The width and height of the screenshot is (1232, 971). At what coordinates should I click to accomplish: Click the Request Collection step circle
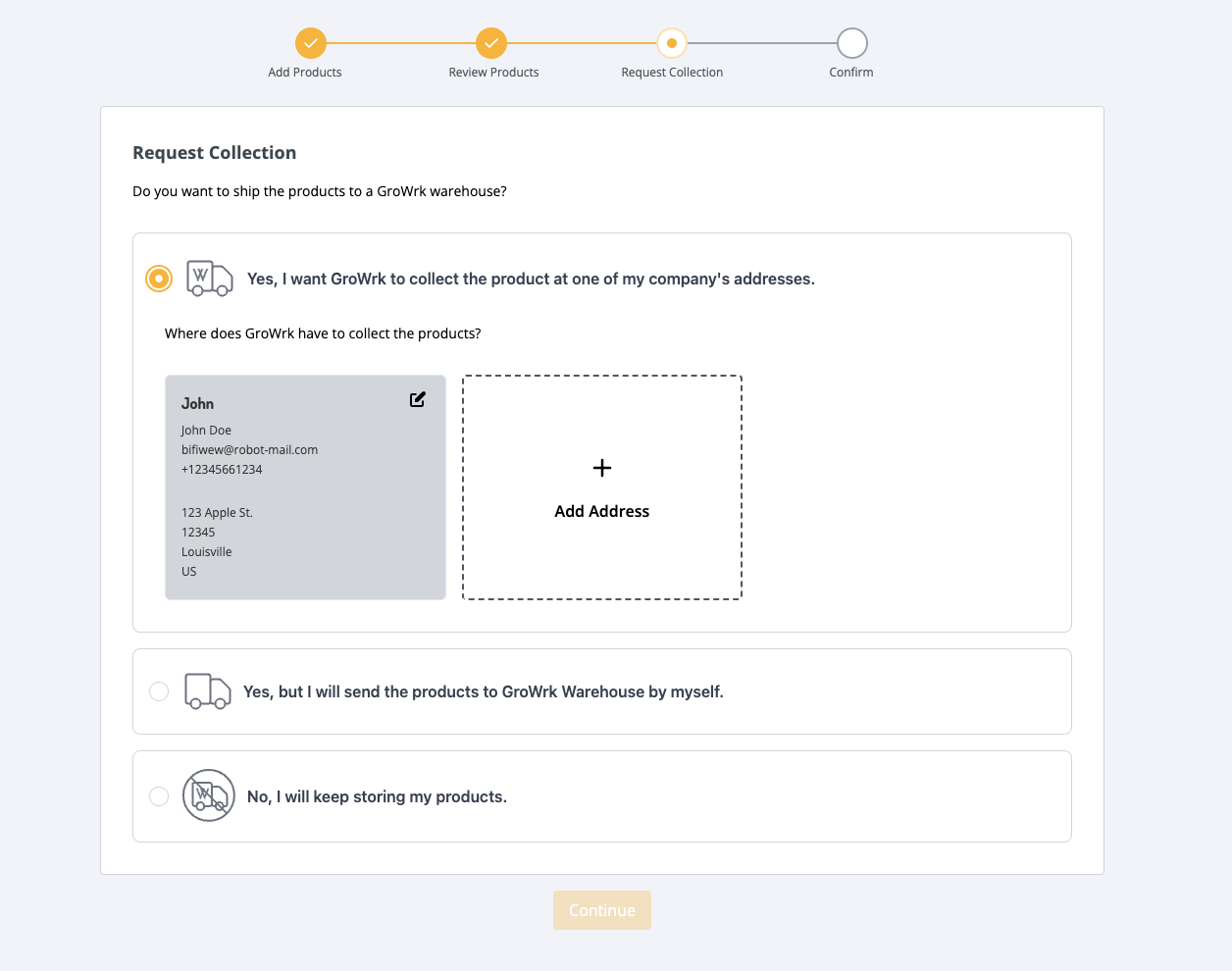(x=672, y=43)
